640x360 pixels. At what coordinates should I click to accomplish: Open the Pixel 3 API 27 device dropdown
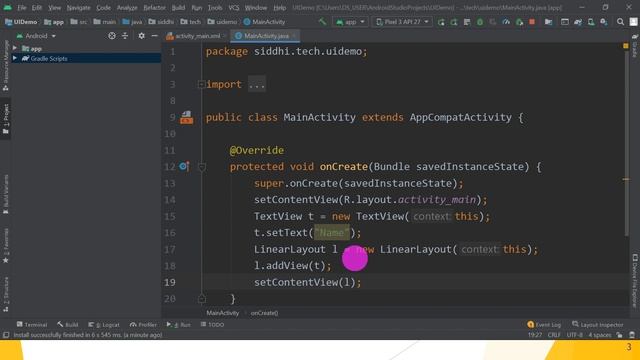point(402,22)
